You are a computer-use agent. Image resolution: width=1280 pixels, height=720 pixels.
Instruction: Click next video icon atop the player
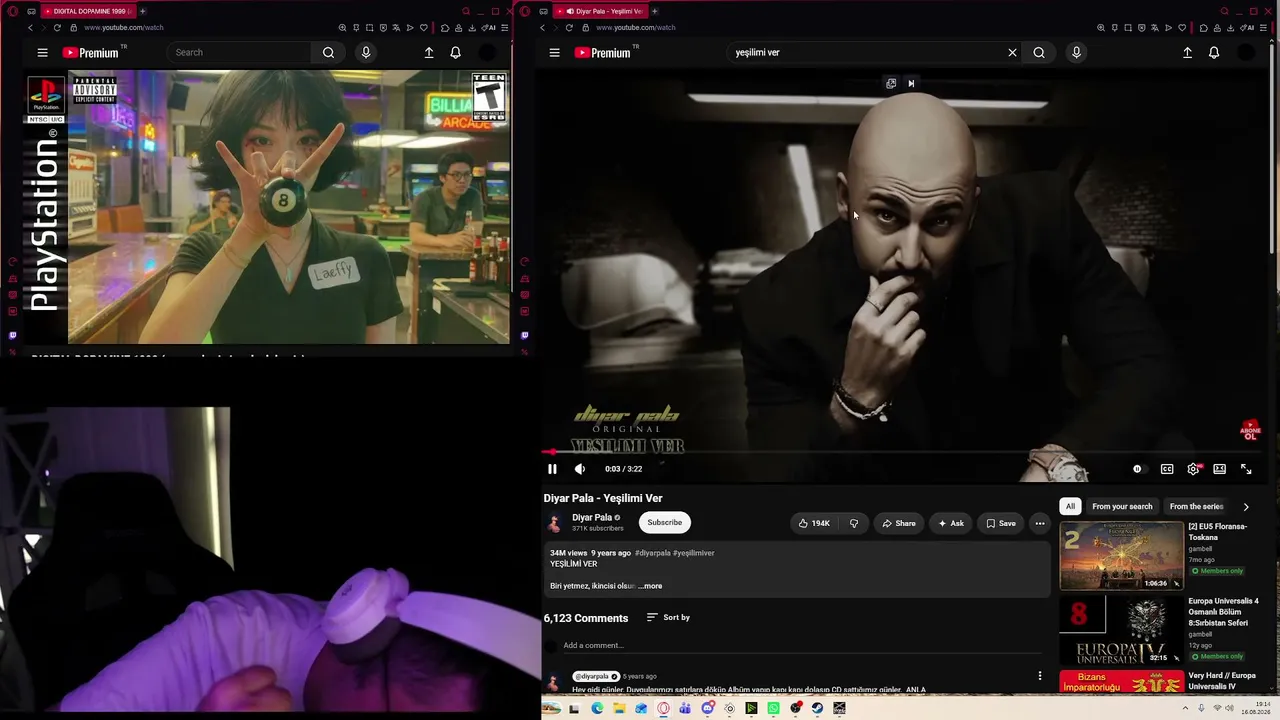tap(911, 84)
